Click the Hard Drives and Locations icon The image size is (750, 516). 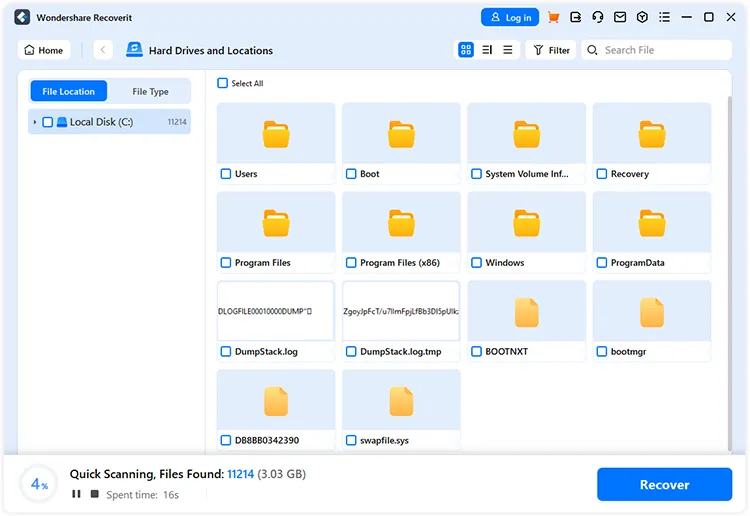point(134,50)
